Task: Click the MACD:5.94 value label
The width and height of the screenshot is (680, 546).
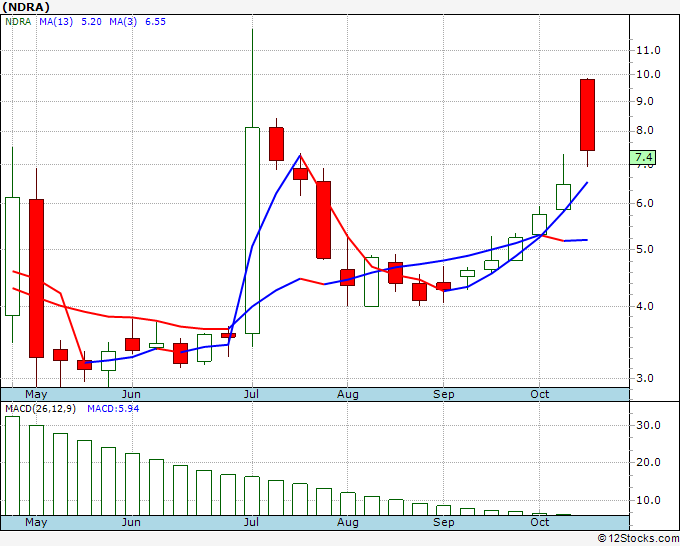Action: click(113, 409)
